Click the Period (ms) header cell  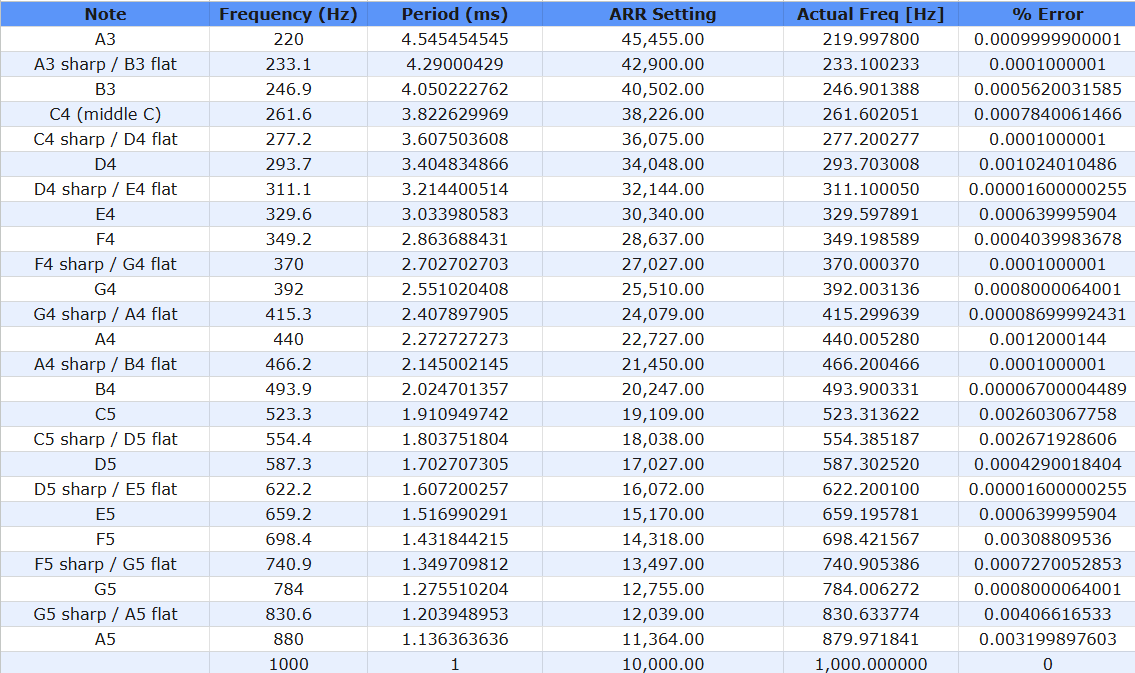click(x=454, y=14)
